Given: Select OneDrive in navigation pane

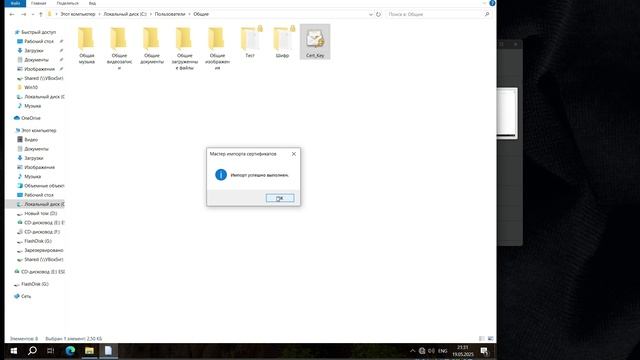Looking at the screenshot, I should pyautogui.click(x=27, y=118).
